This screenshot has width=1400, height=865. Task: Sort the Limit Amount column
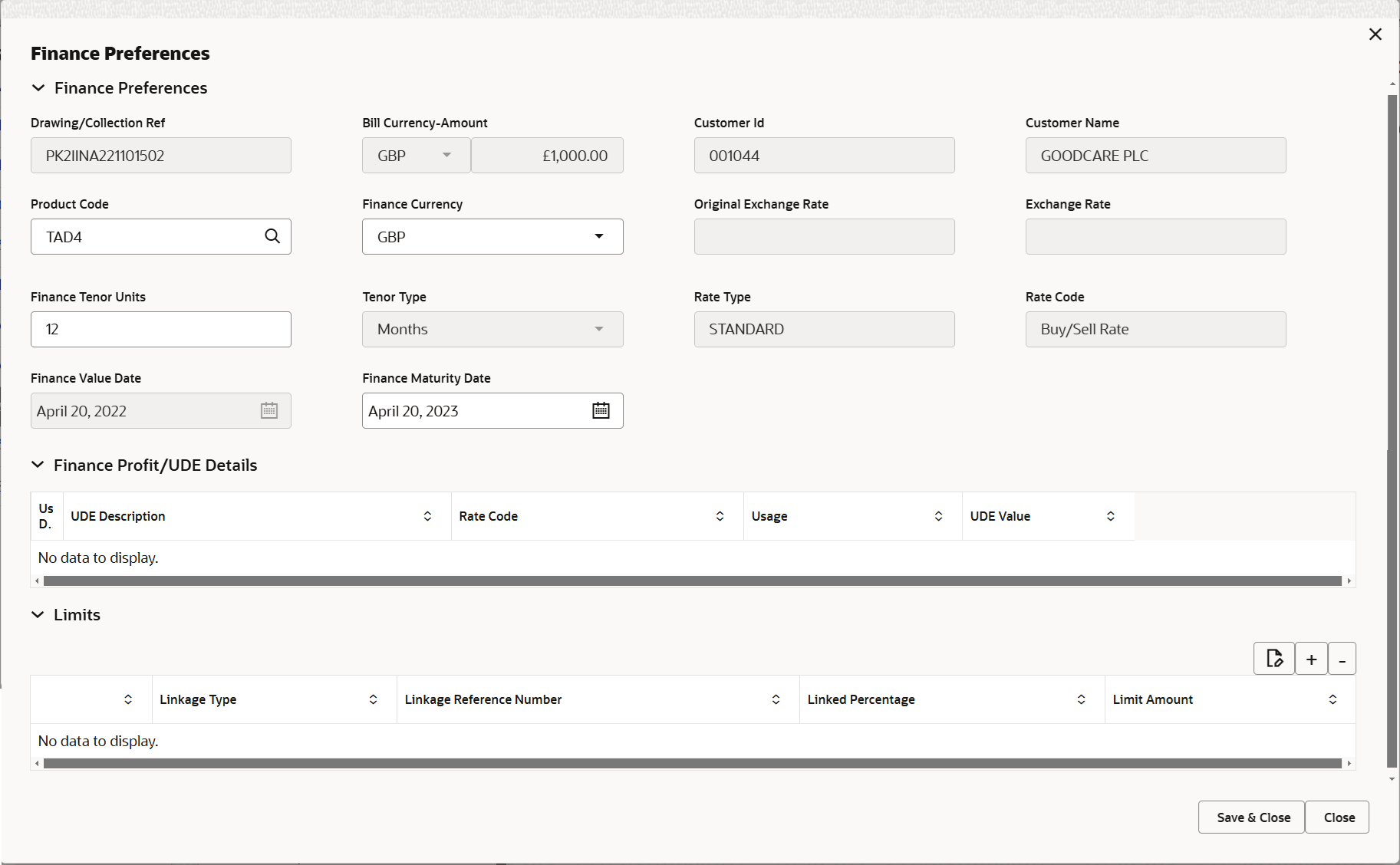pyautogui.click(x=1332, y=699)
